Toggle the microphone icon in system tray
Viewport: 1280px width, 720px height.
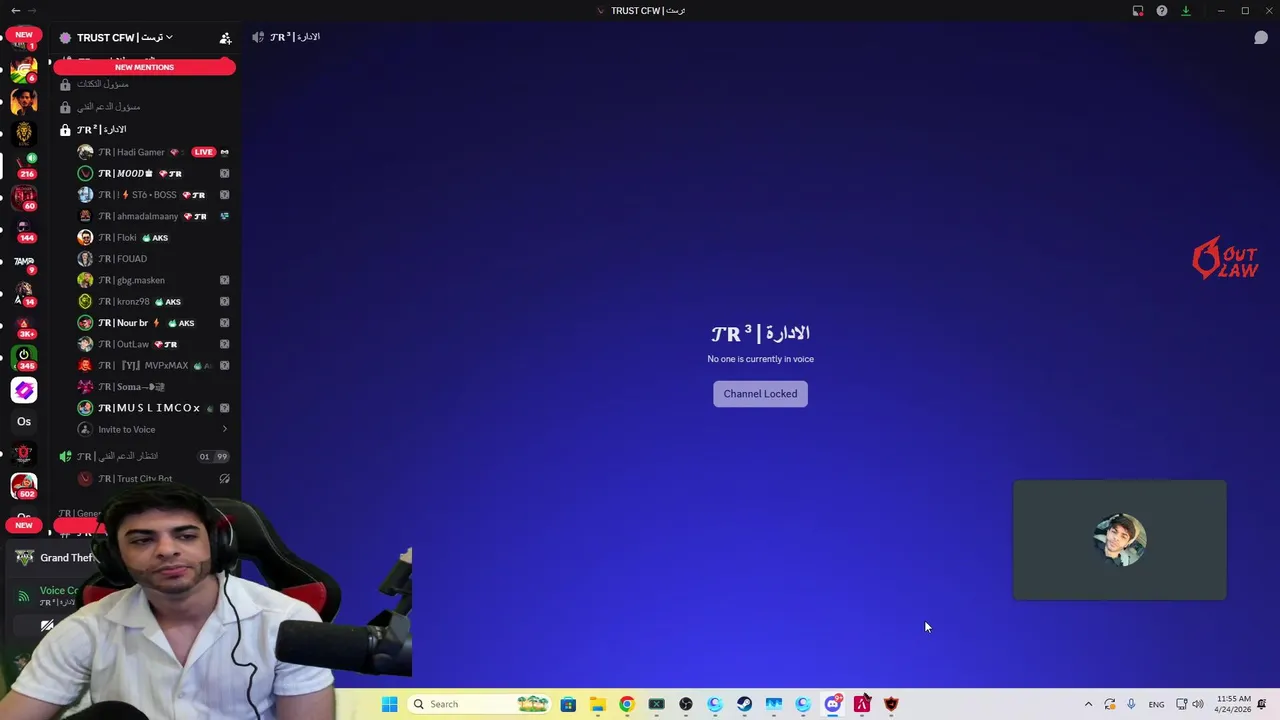[x=1131, y=704]
